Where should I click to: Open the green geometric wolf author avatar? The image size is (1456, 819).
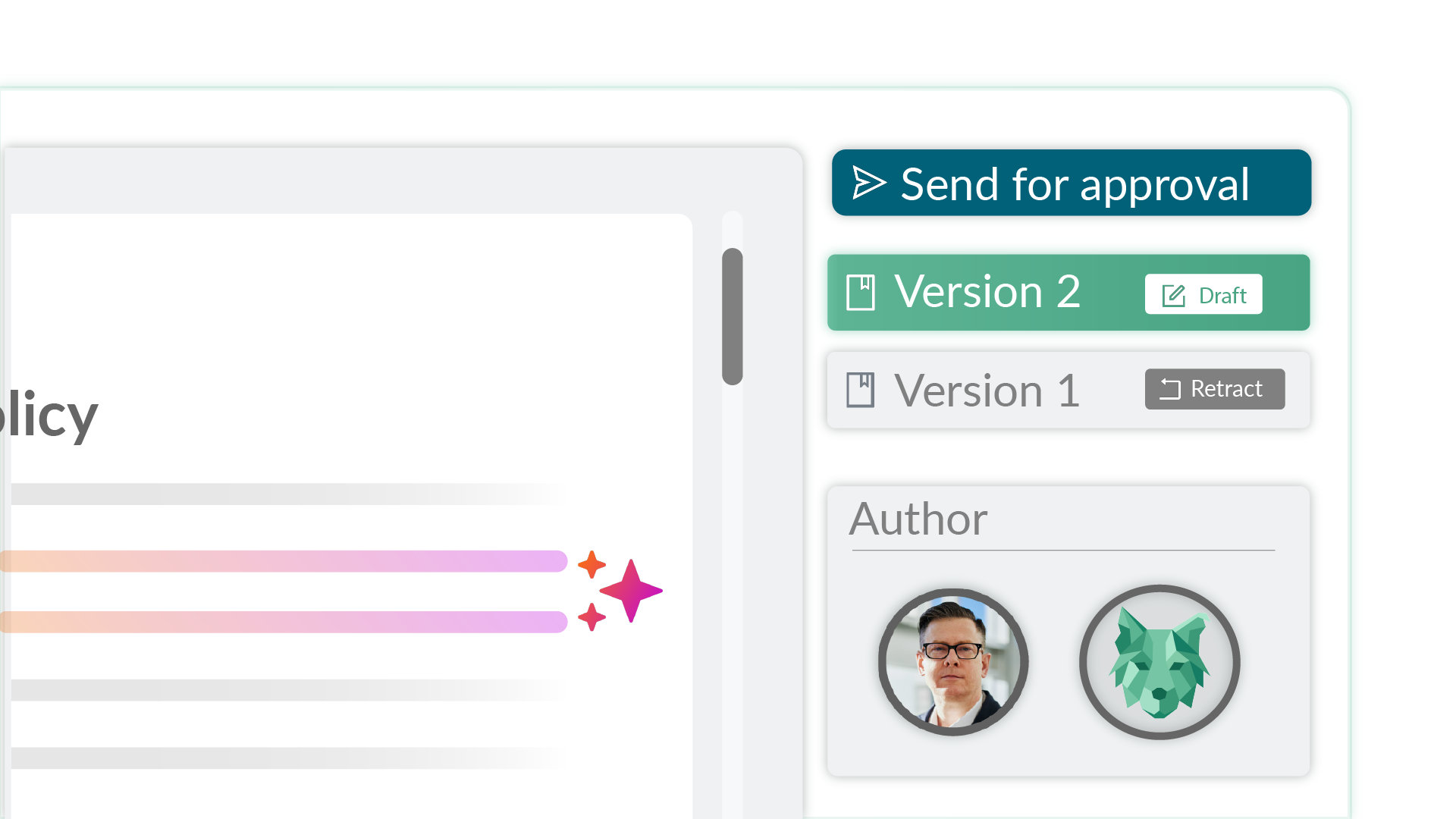click(x=1159, y=662)
